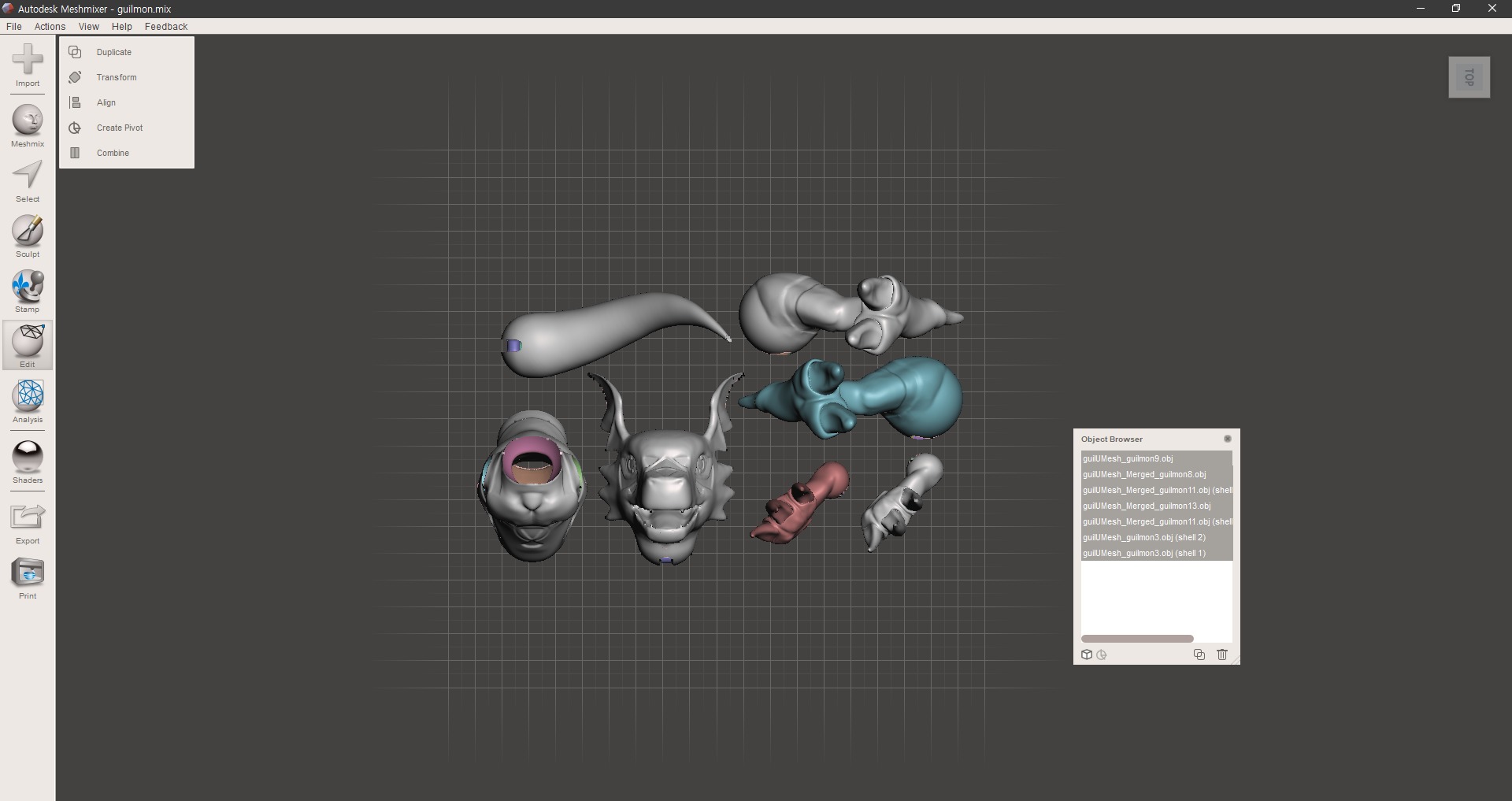Select guilUMesh_Merged_guilmon8.obj entry
The image size is (1512, 801).
(1157, 474)
